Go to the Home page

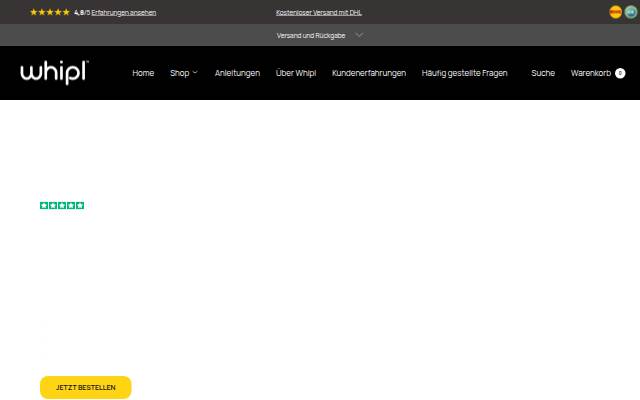point(143,73)
